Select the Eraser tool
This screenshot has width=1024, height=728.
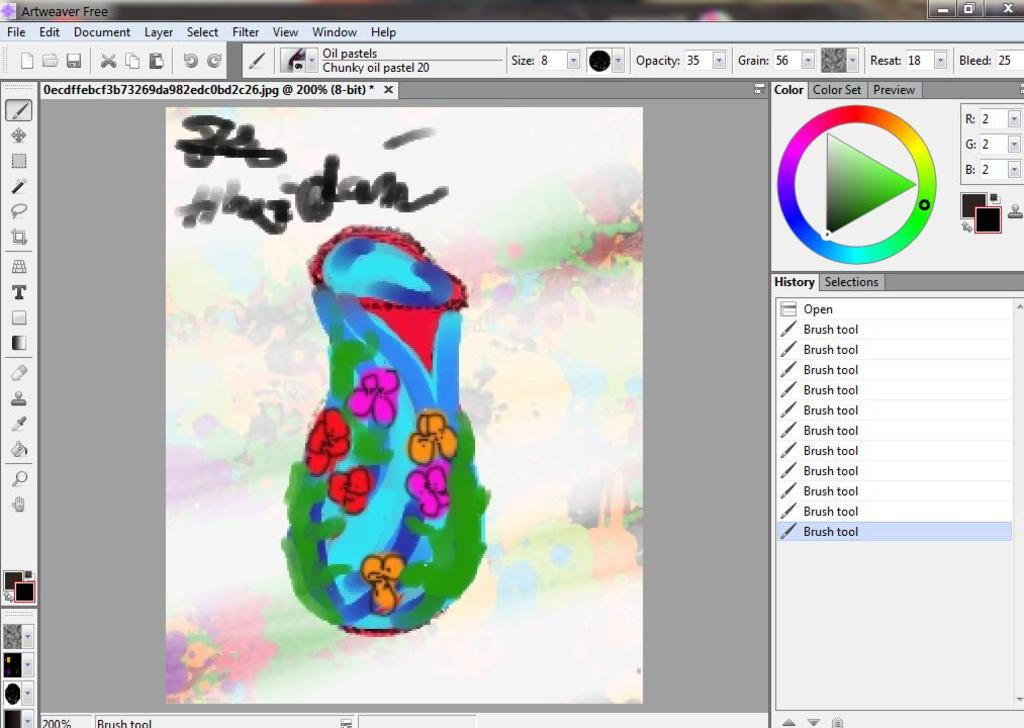click(19, 373)
